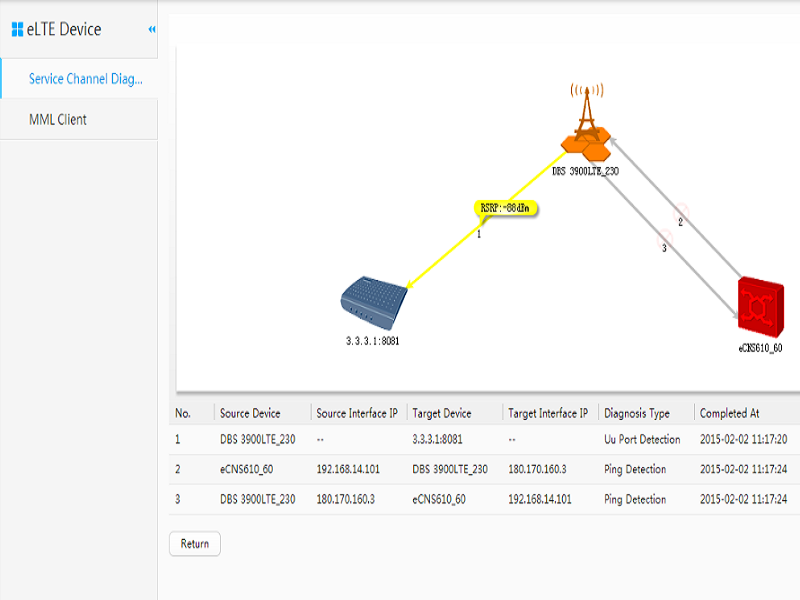This screenshot has height=600, width=800.
Task: Select row 2 source IP 192.168.14.101
Action: point(348,469)
